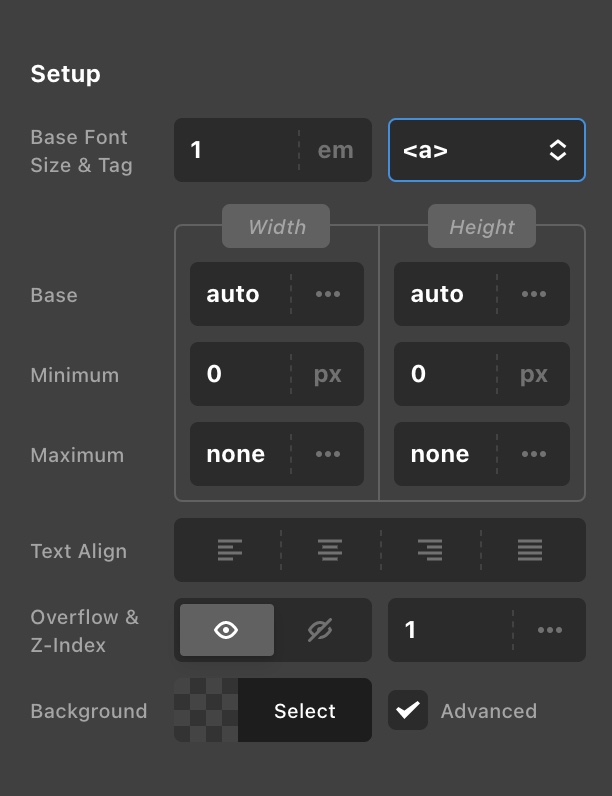Set overflow to visible with eye icon

pyautogui.click(x=226, y=630)
